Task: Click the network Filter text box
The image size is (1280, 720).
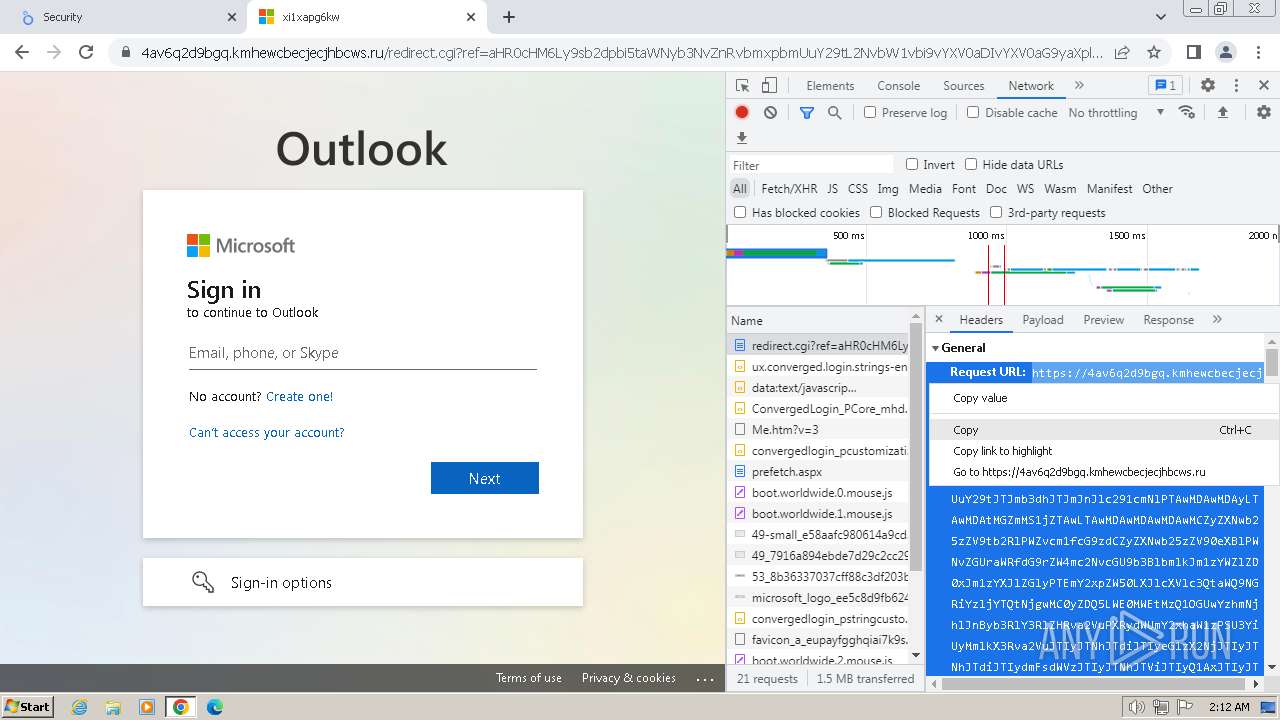Action: [x=812, y=165]
